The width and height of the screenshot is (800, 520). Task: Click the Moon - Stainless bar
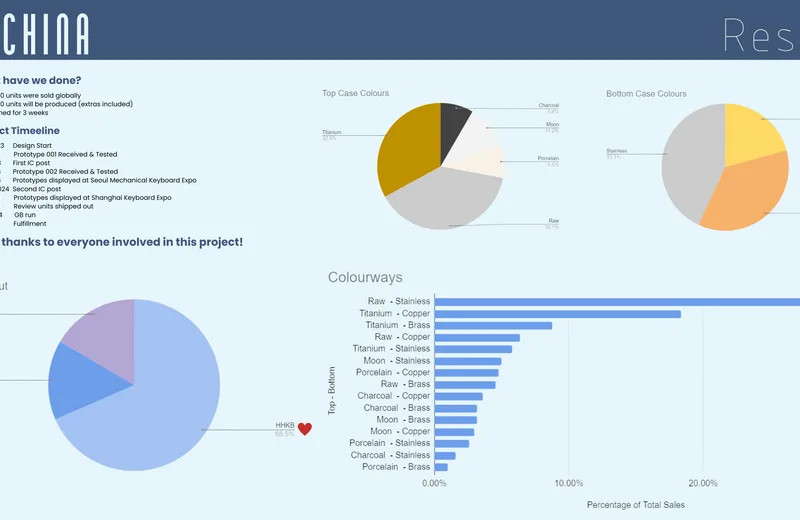tap(468, 361)
